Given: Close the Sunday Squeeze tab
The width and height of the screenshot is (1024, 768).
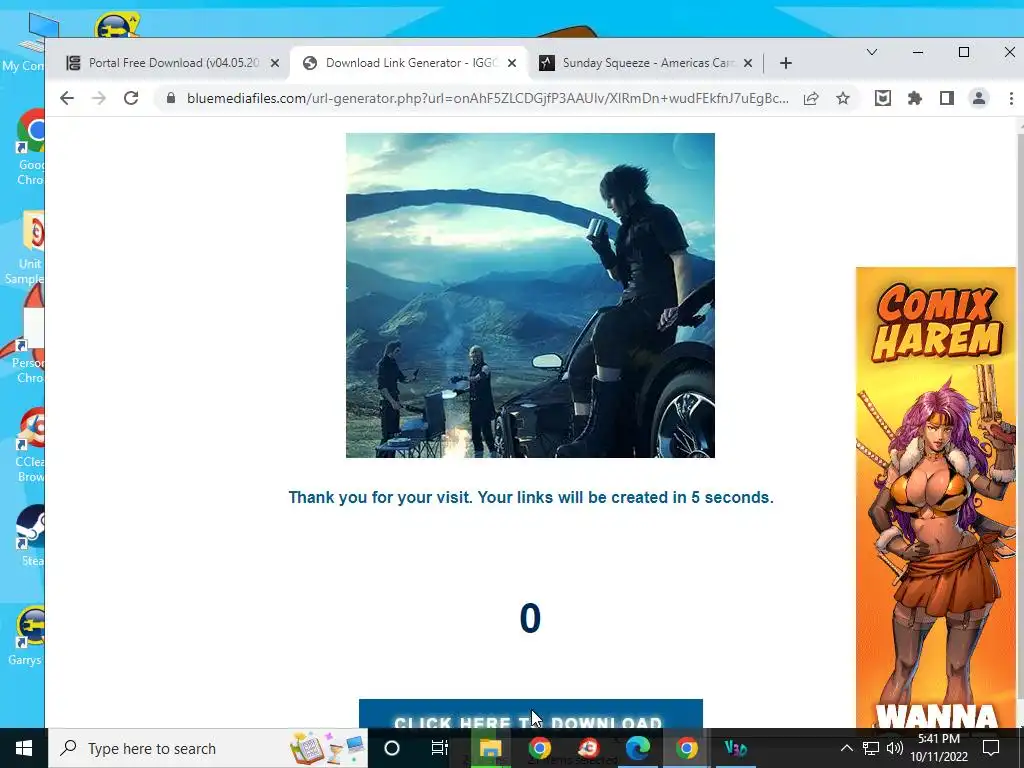Looking at the screenshot, I should click(x=748, y=63).
